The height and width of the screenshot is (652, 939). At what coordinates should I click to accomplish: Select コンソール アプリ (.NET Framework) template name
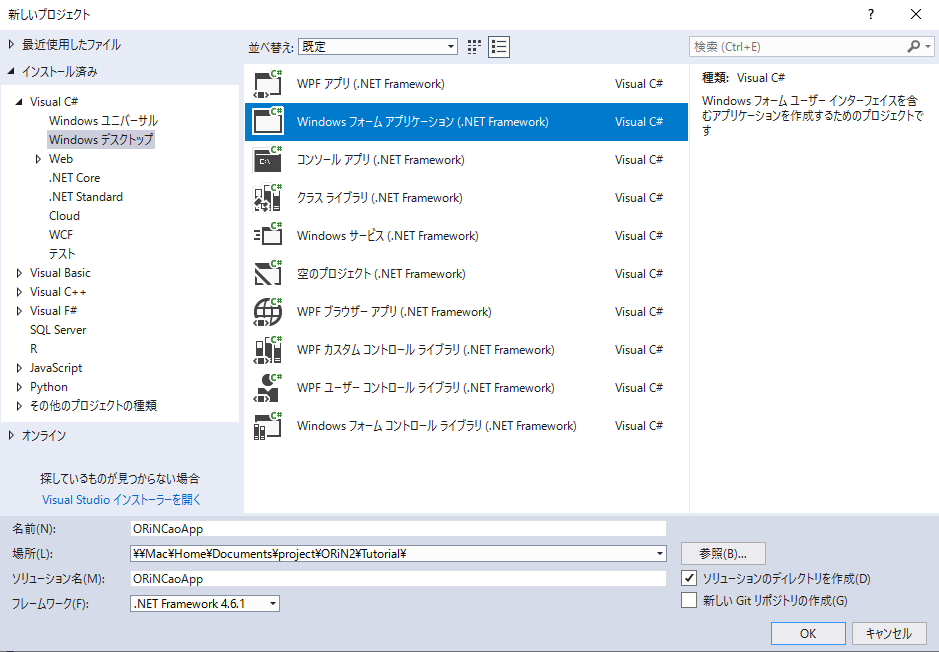[380, 160]
